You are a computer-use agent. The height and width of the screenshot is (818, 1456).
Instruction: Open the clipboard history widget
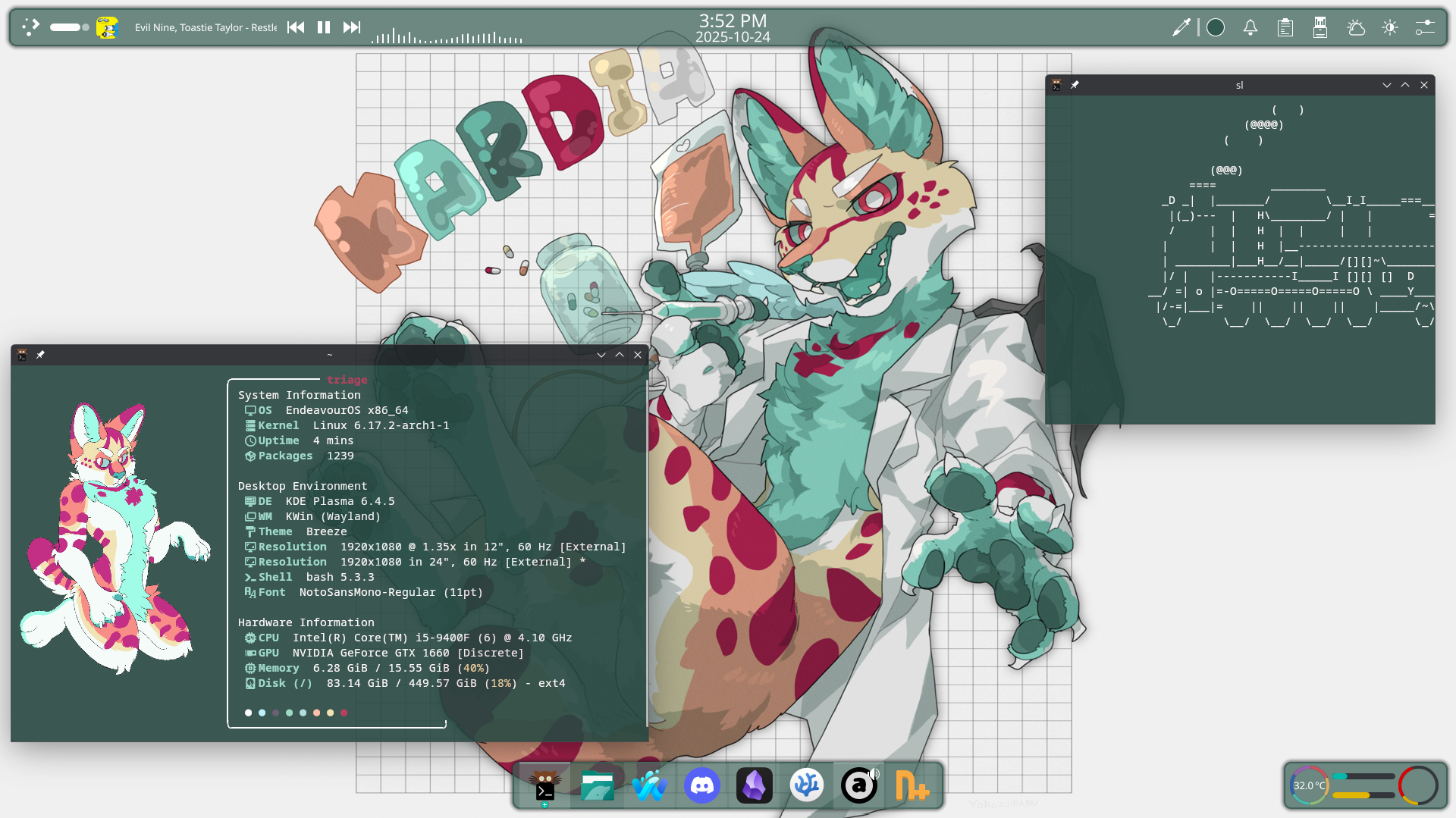click(1285, 27)
